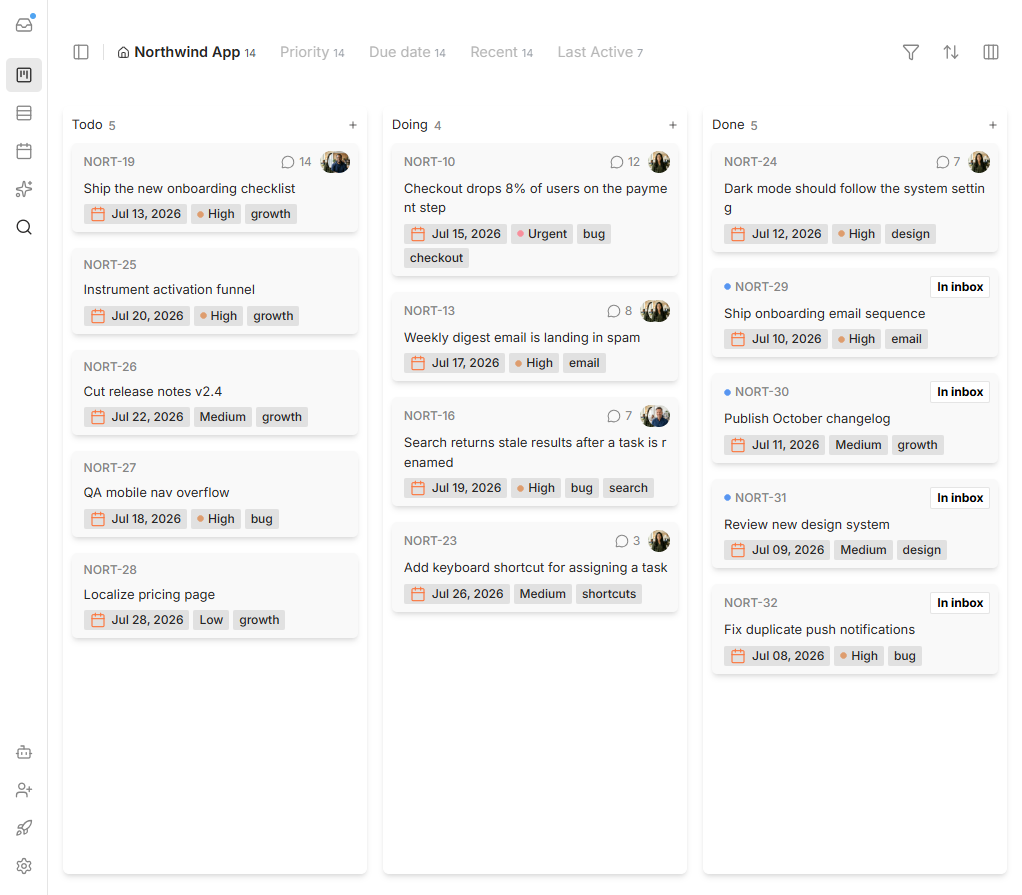Select the Northwind App tab
Screen dimensions: 1022x895
click(186, 52)
